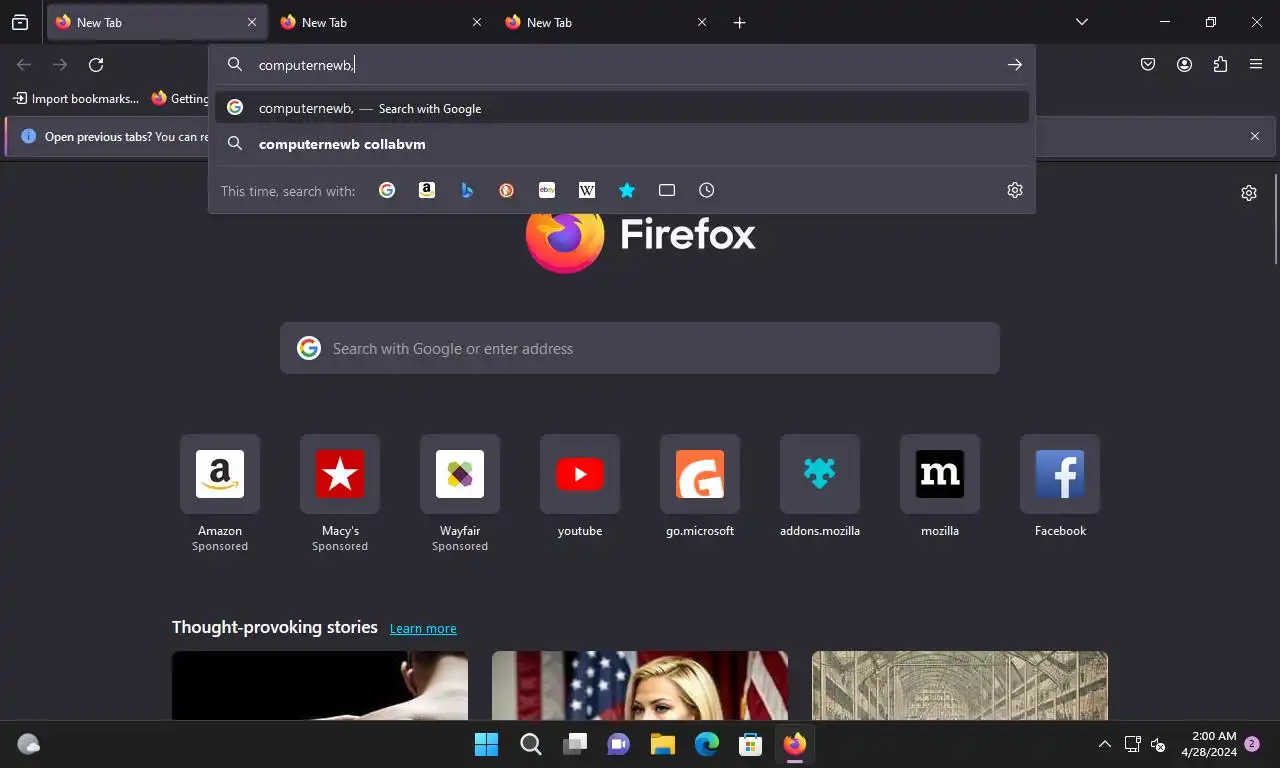The image size is (1280, 768).
Task: Open the Firefox application menu
Action: 1256,64
